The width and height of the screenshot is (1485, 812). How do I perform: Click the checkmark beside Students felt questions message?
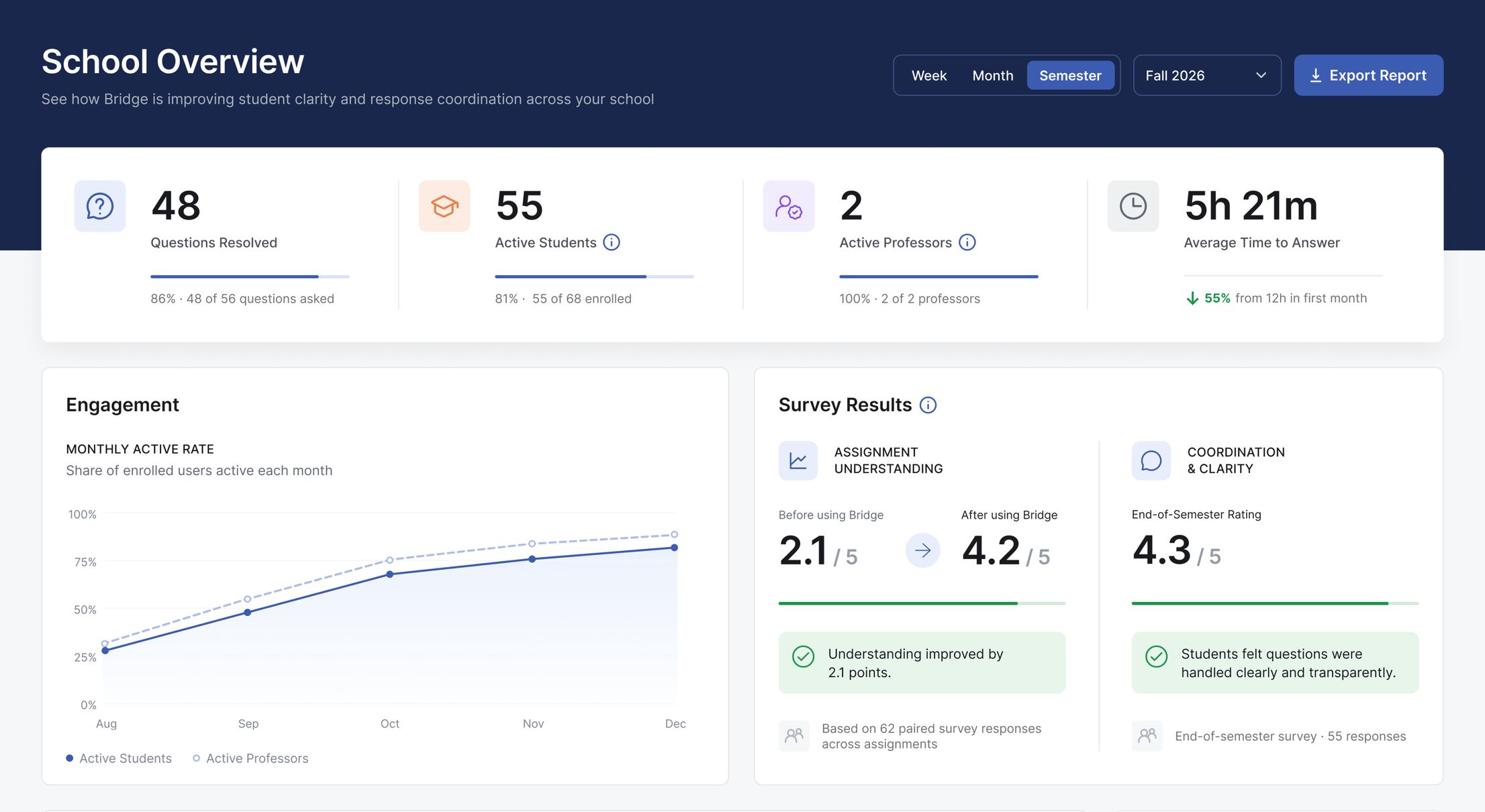tap(1157, 656)
